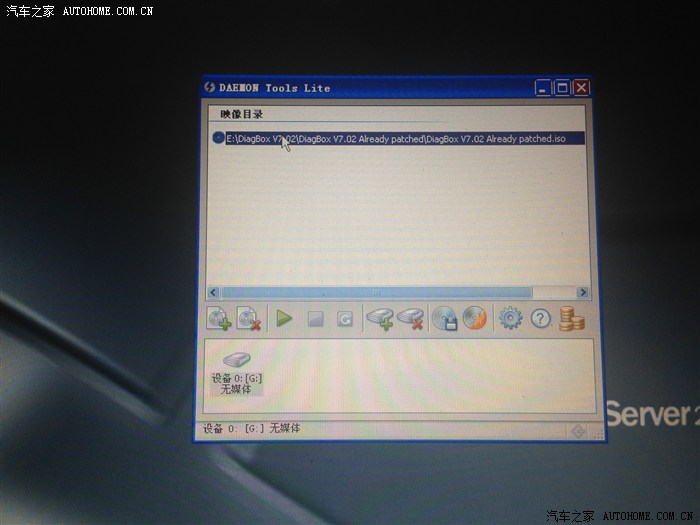Click the horizontal scrollbar left arrow
700x525 pixels.
[x=213, y=292]
